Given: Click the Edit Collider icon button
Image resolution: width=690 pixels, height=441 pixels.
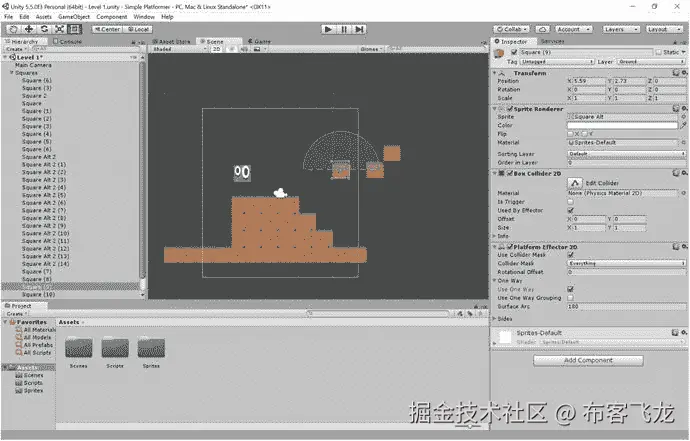Looking at the screenshot, I should pos(575,183).
